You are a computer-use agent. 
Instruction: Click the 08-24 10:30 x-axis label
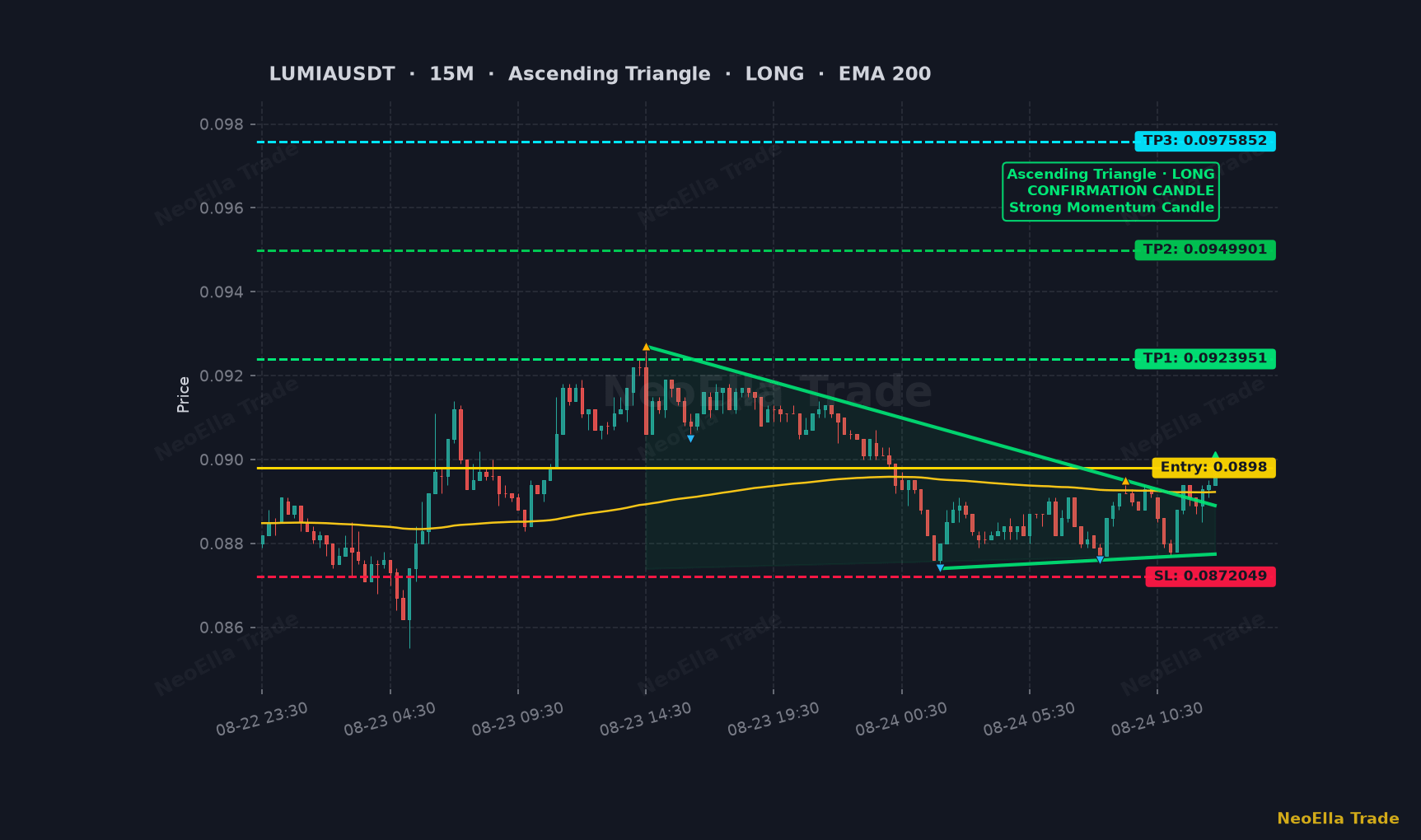click(1157, 719)
